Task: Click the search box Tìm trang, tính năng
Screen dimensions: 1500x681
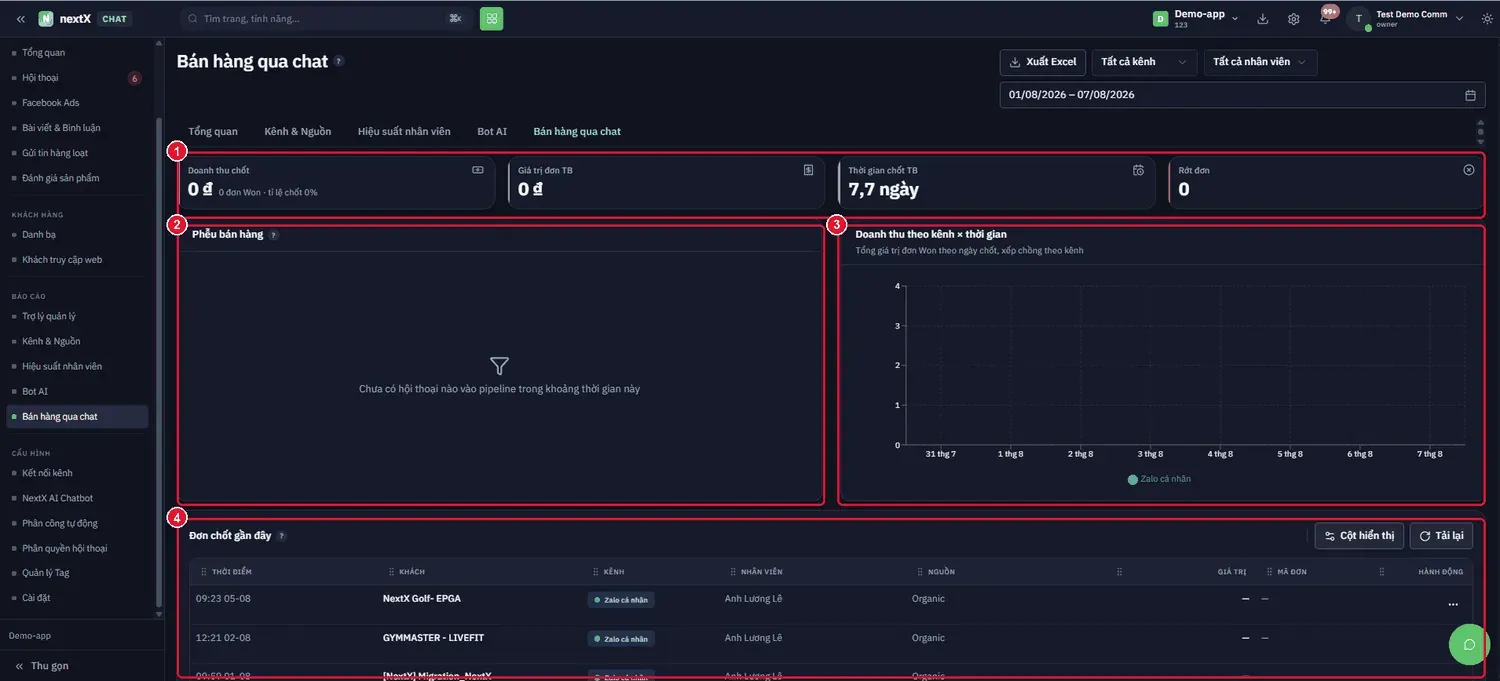Action: 327,19
